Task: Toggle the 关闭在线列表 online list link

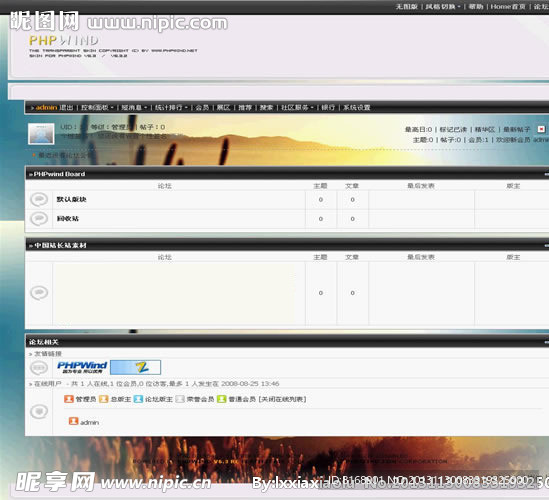Action: click(x=282, y=399)
